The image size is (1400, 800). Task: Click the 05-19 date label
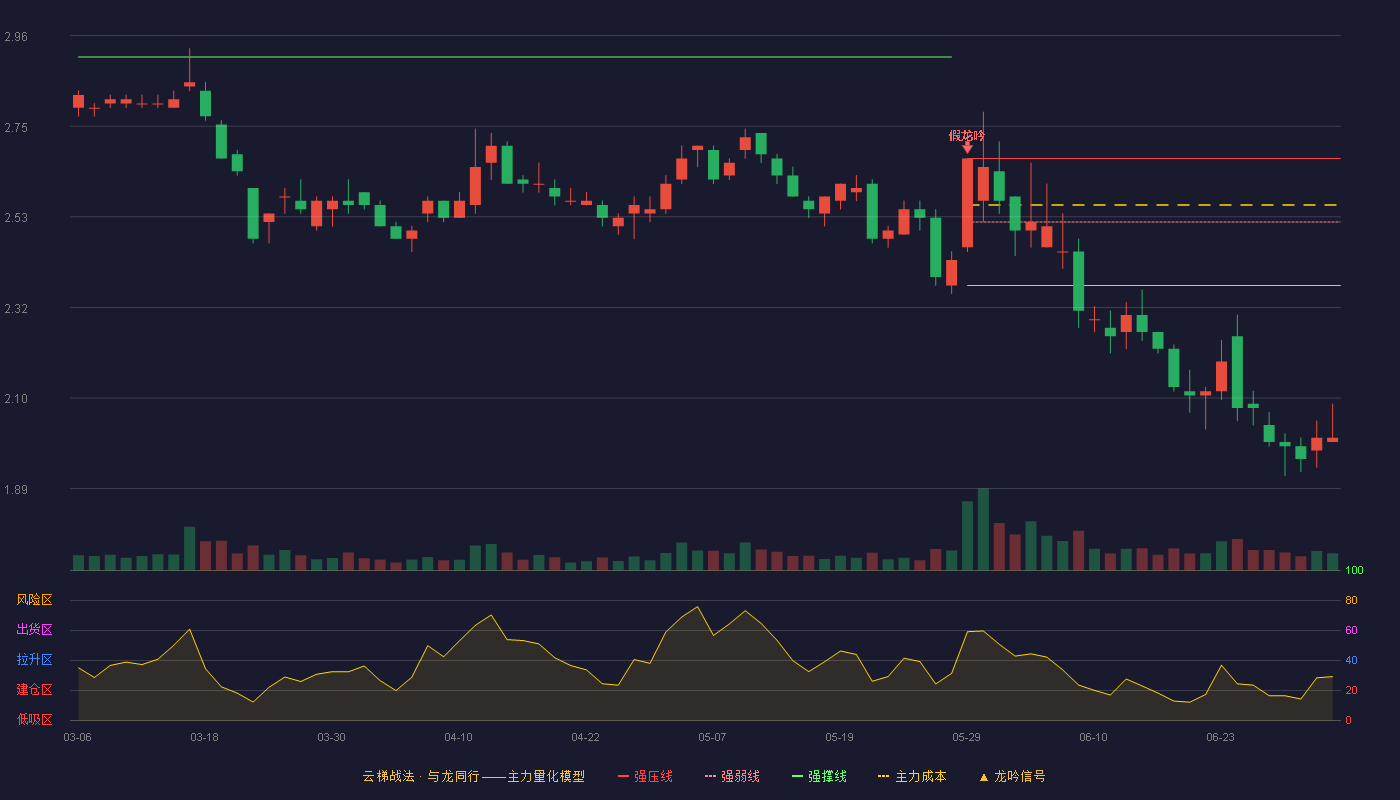tap(839, 737)
